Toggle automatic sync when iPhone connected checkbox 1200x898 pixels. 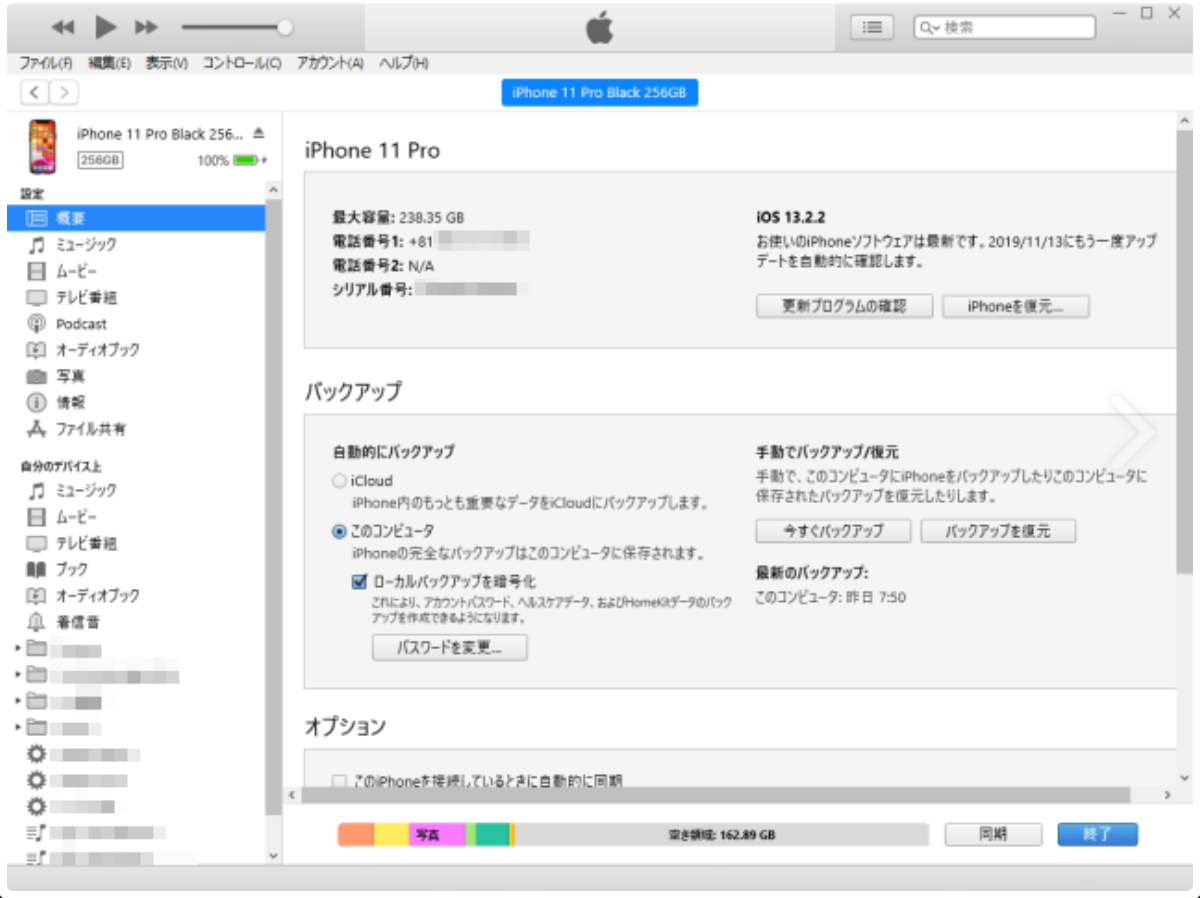pos(339,781)
